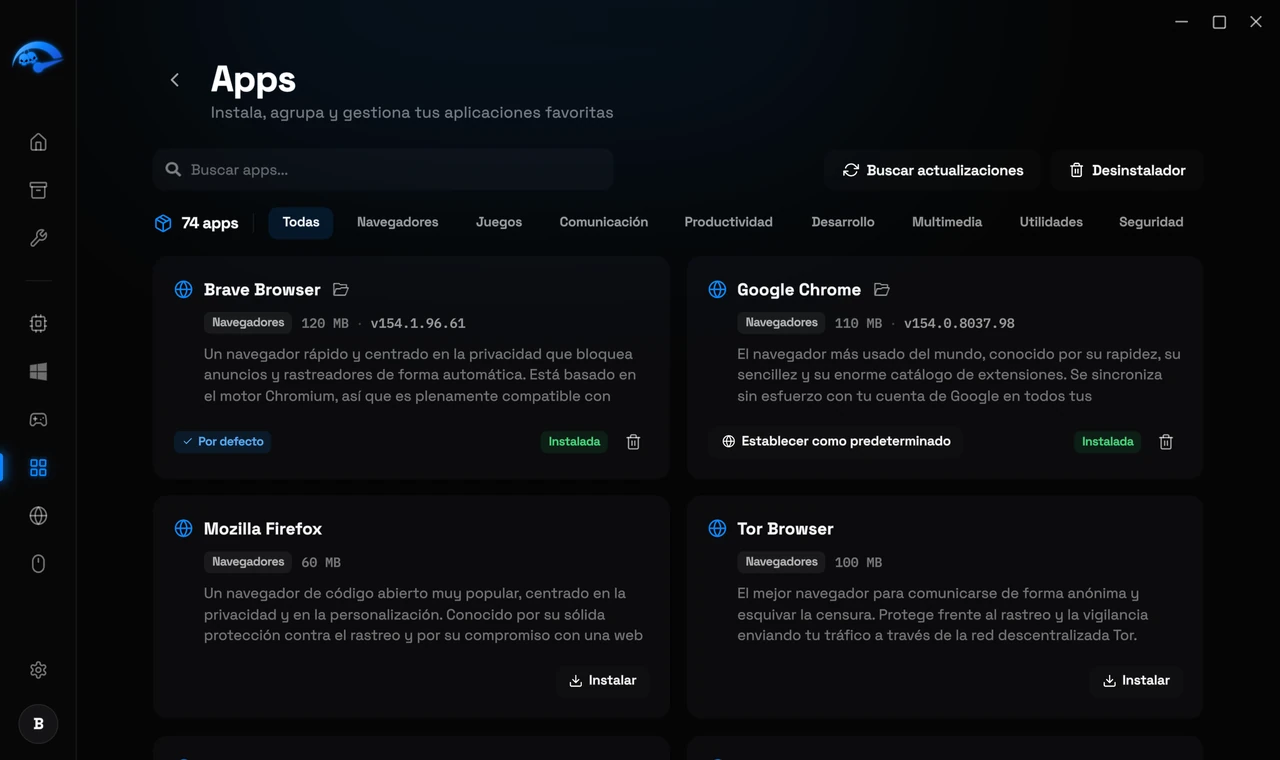This screenshot has width=1280, height=760.
Task: Click the Instalada badge on Google Chrome
Action: [1108, 441]
